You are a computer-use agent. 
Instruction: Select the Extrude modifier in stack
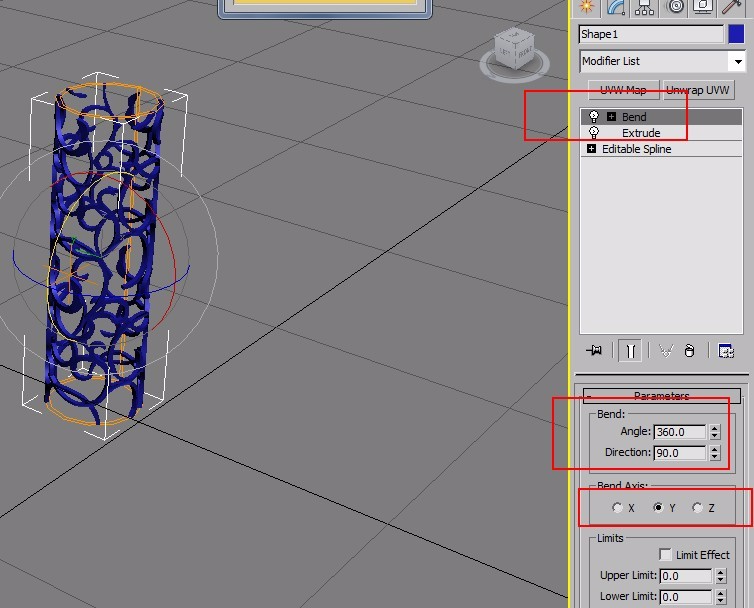pyautogui.click(x=662, y=133)
